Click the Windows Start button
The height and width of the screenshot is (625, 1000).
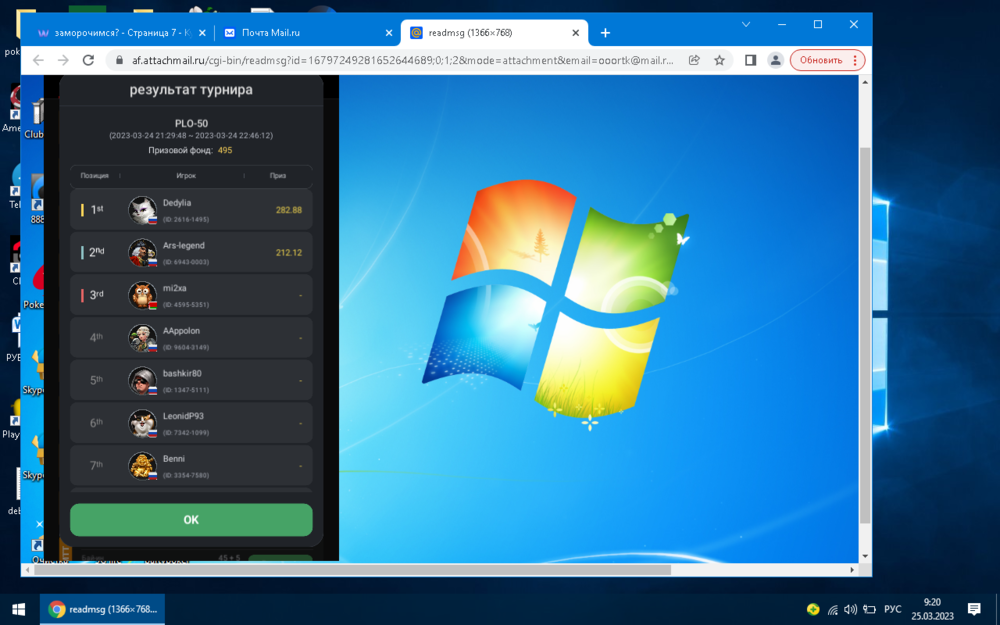click(x=18, y=609)
